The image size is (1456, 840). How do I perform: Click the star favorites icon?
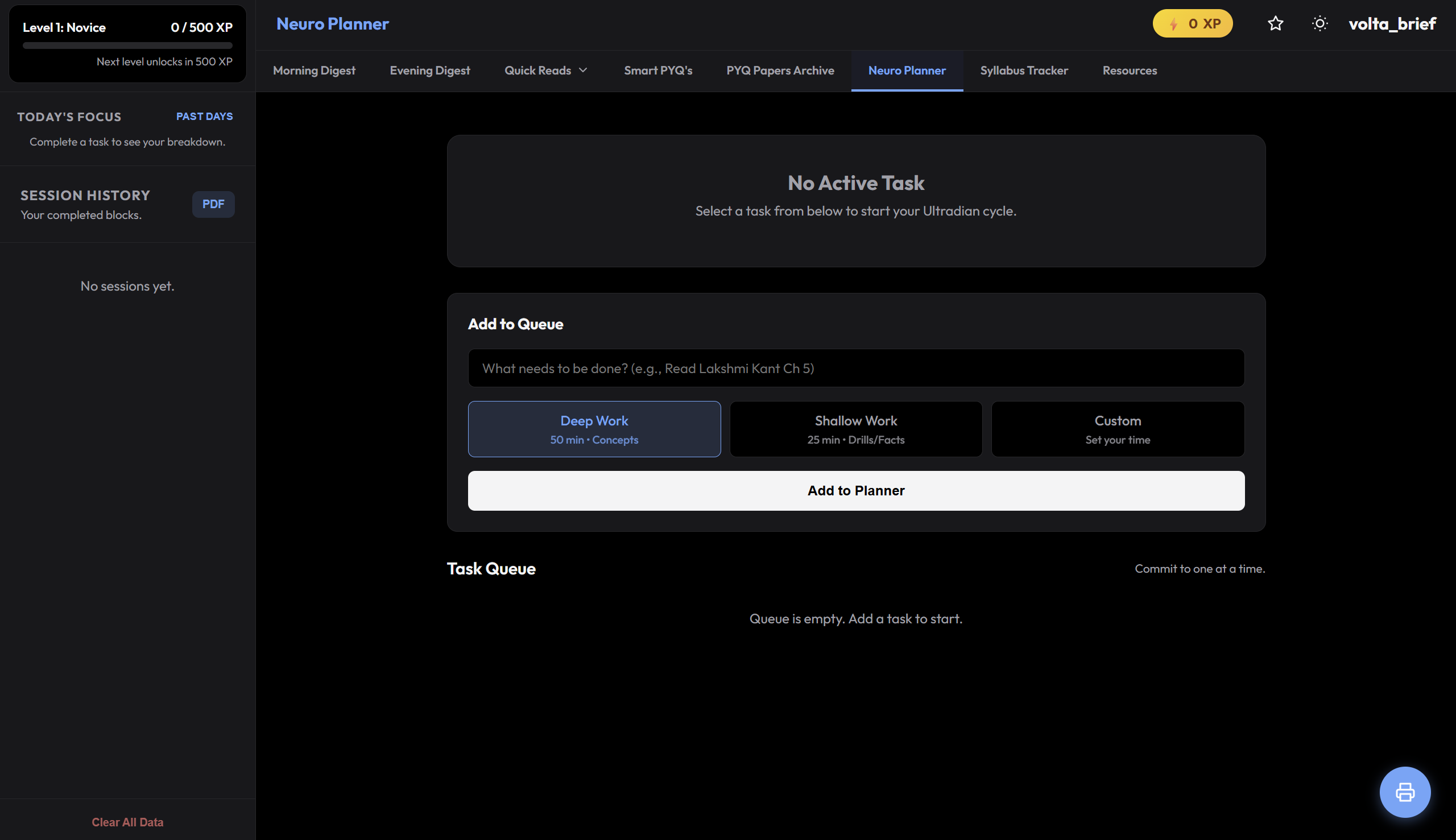[x=1275, y=24]
